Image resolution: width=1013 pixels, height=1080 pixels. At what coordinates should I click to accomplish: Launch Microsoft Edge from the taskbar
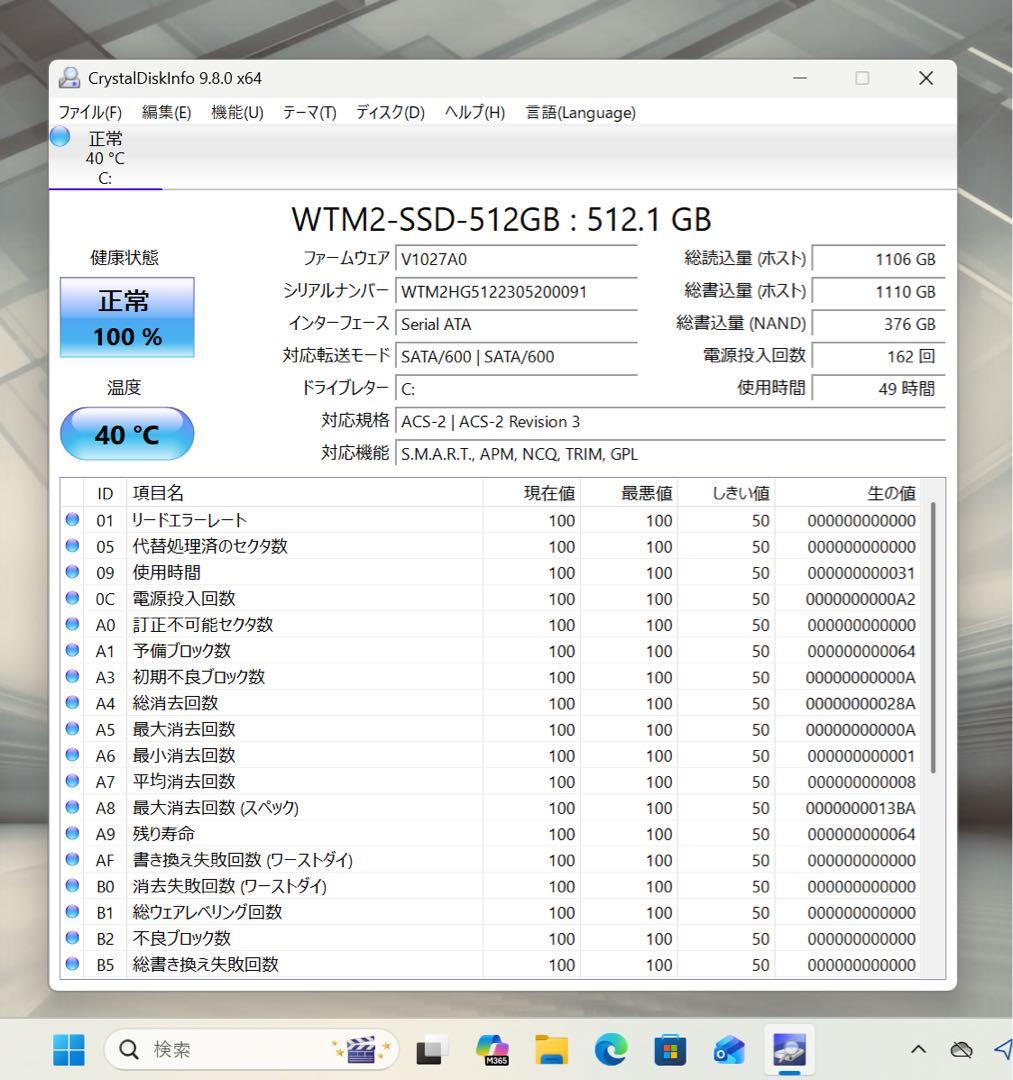pos(612,1049)
